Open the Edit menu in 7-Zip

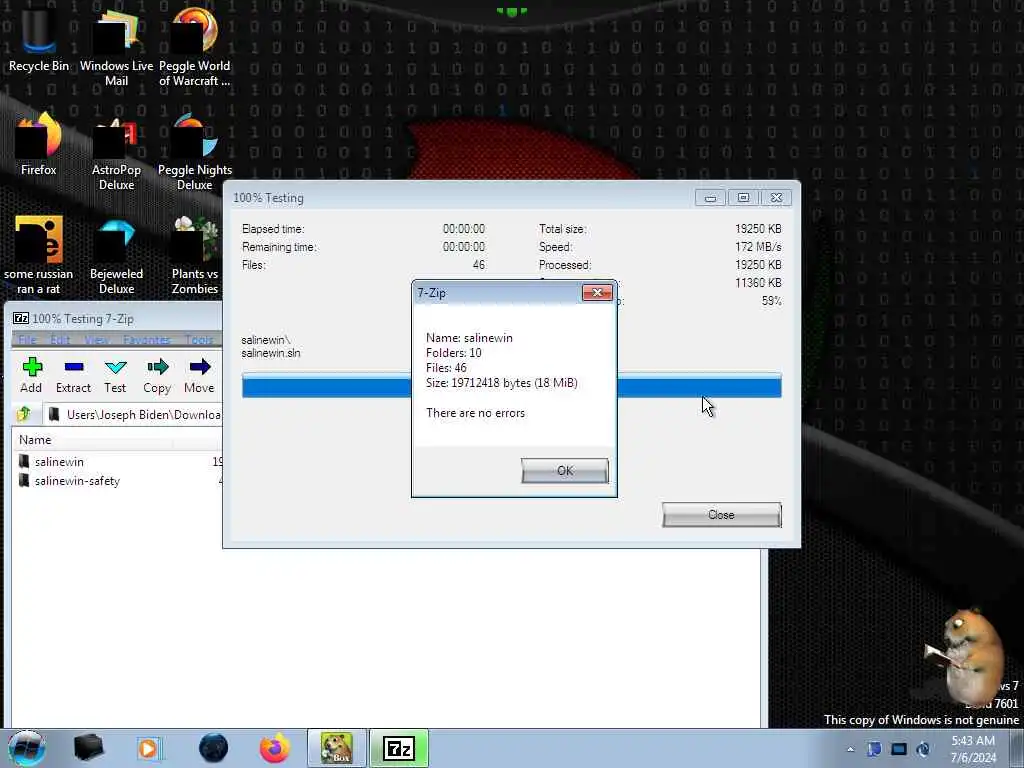click(59, 340)
